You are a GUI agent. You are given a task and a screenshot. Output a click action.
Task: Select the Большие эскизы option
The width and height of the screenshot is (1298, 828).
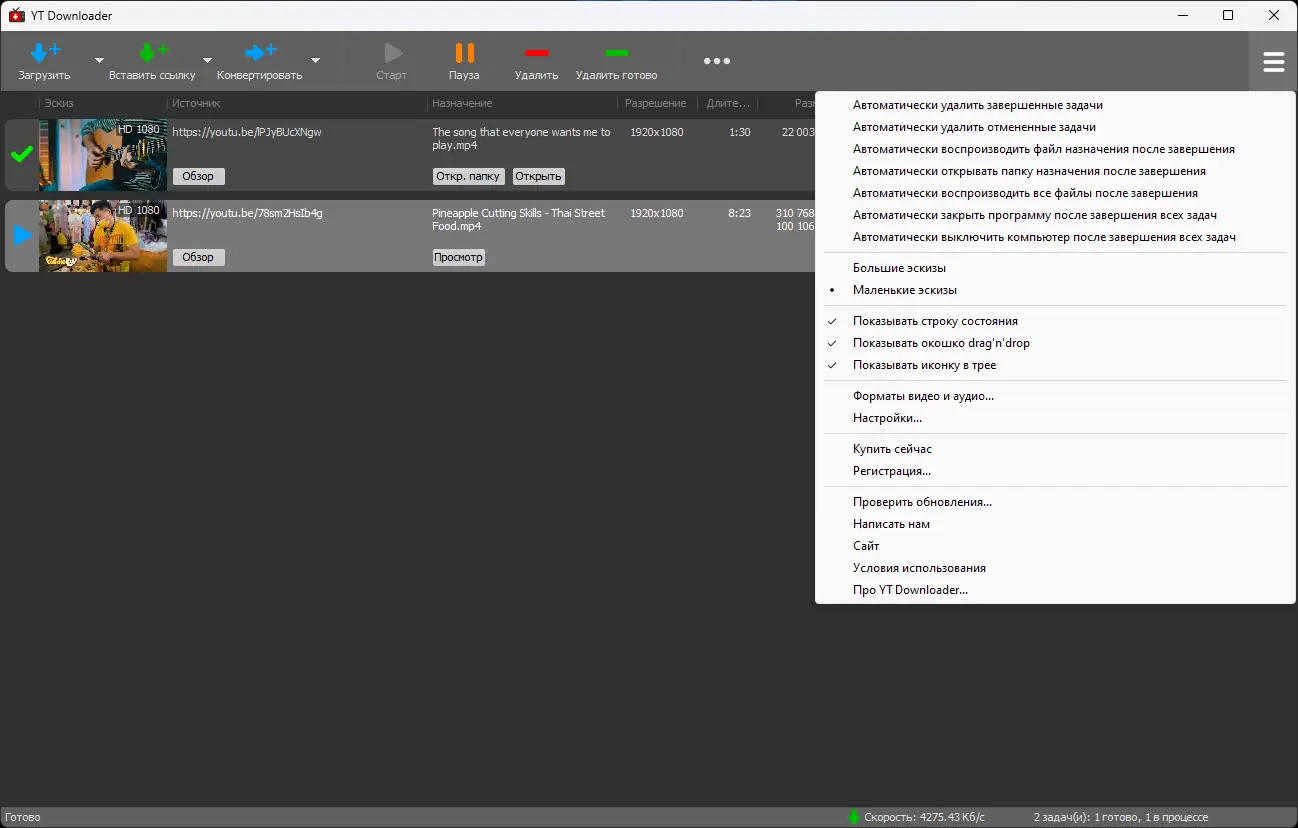[x=1055, y=268]
